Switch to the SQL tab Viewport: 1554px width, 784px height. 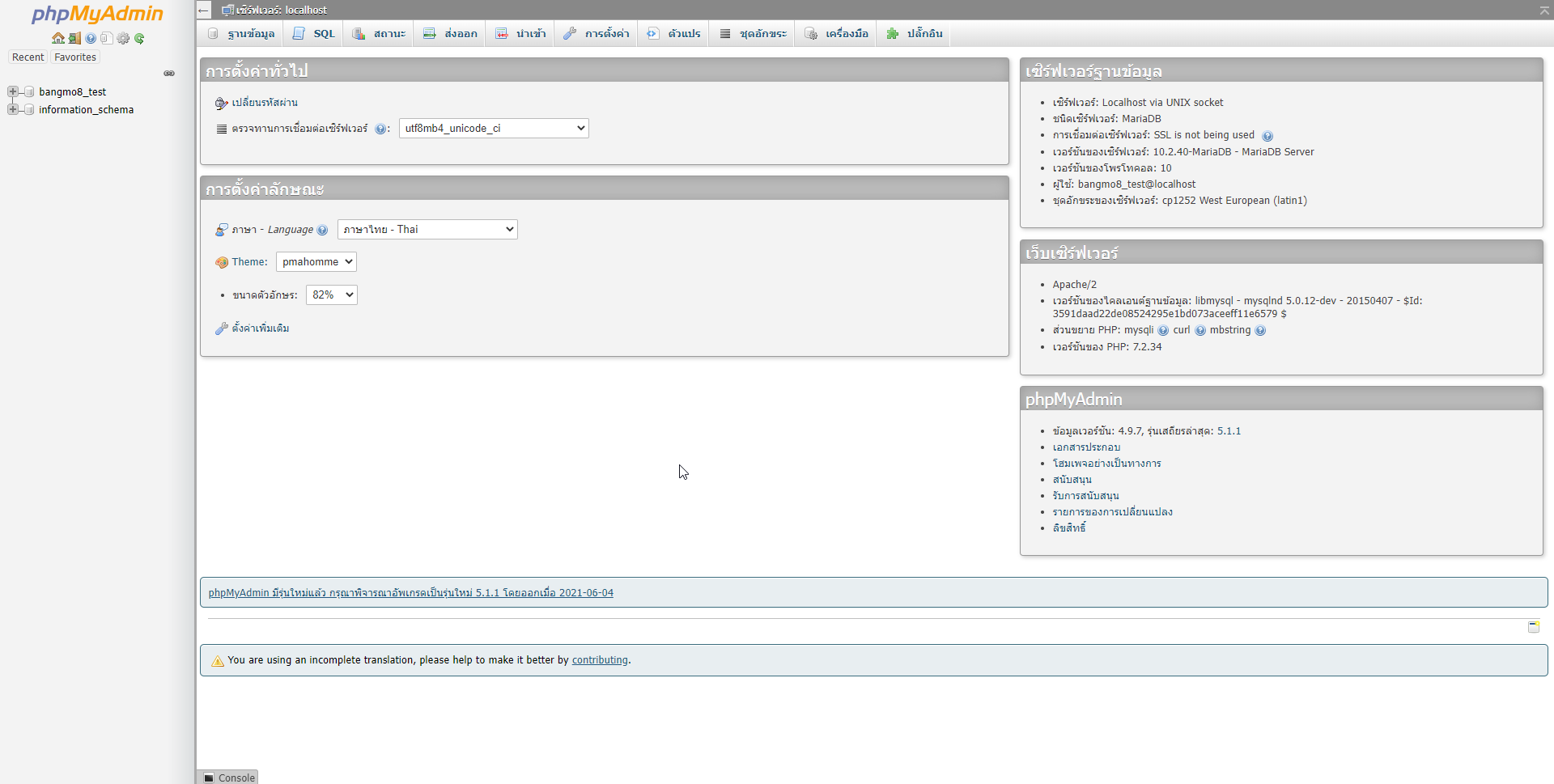pyautogui.click(x=313, y=33)
